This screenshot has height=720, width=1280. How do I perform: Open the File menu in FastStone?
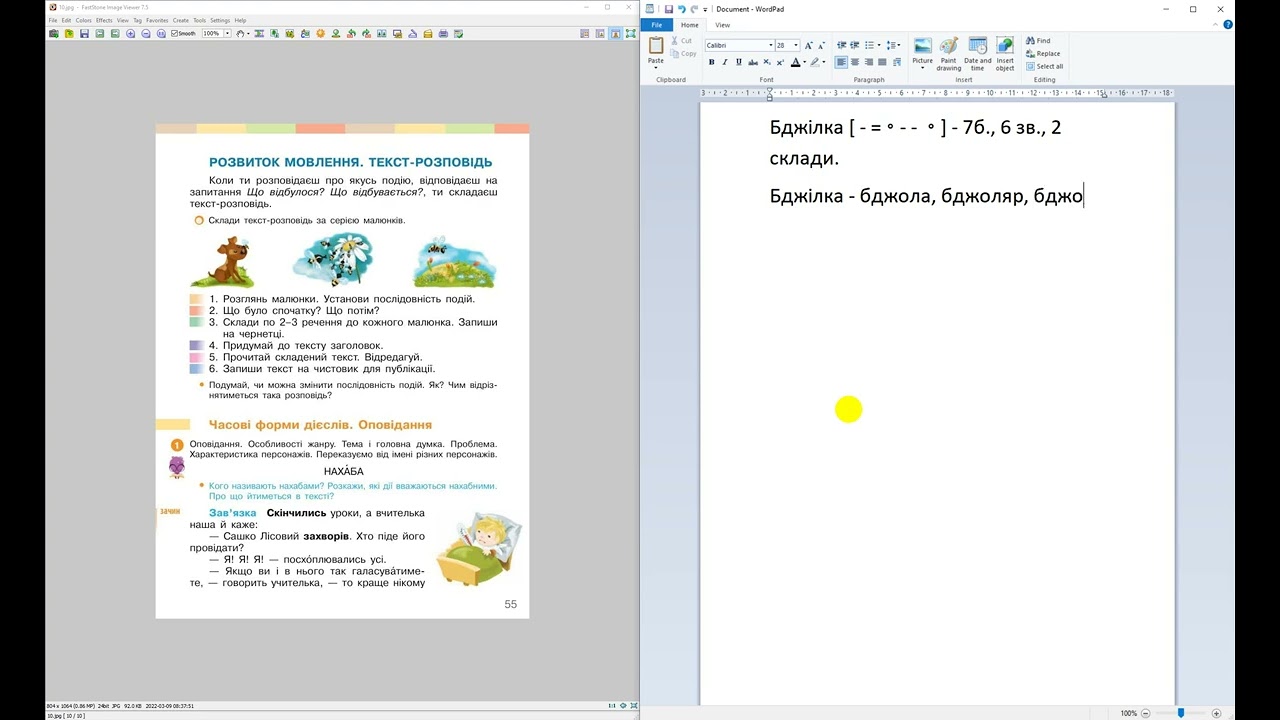[x=53, y=20]
